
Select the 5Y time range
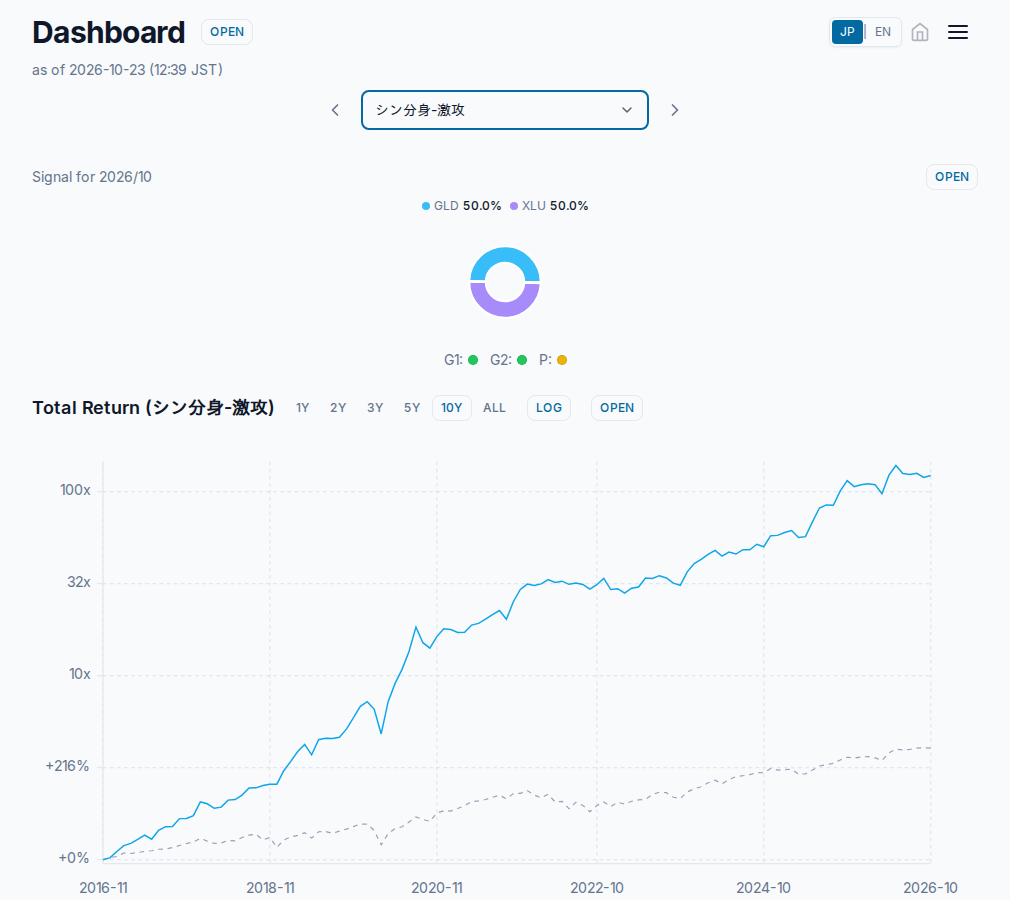point(412,408)
